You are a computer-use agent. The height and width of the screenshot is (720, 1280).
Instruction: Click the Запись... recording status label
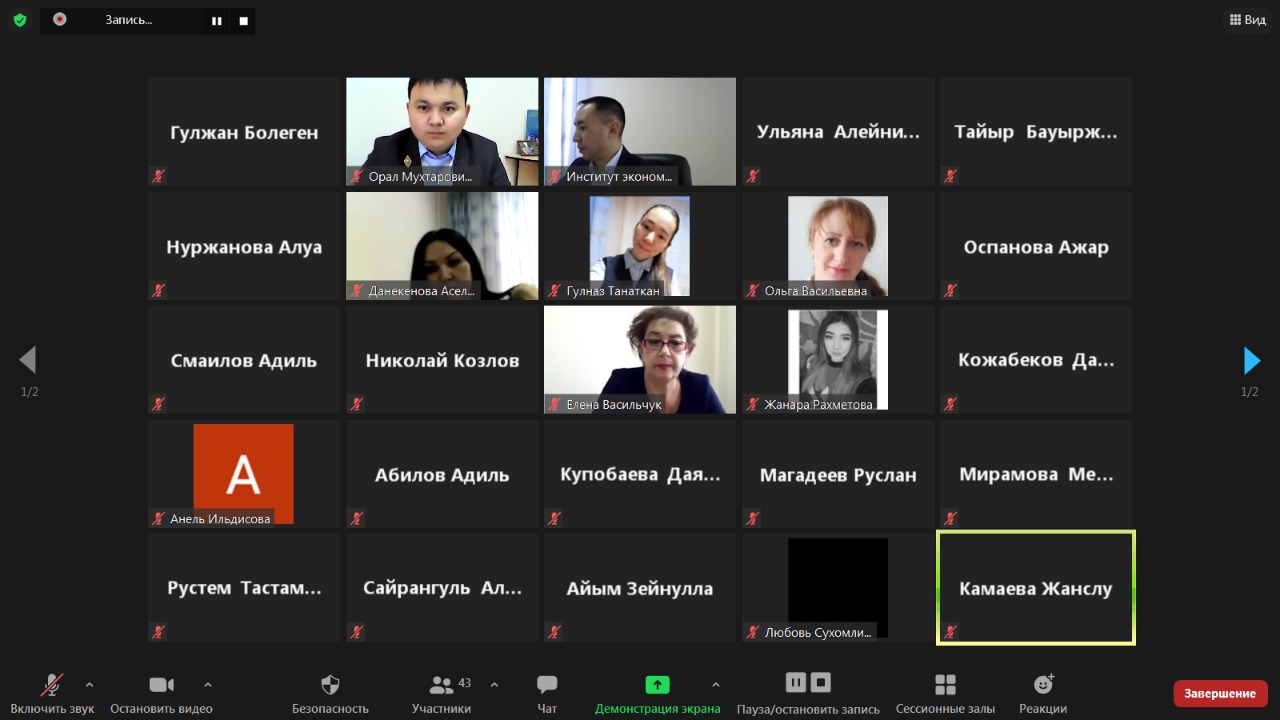pyautogui.click(x=129, y=20)
